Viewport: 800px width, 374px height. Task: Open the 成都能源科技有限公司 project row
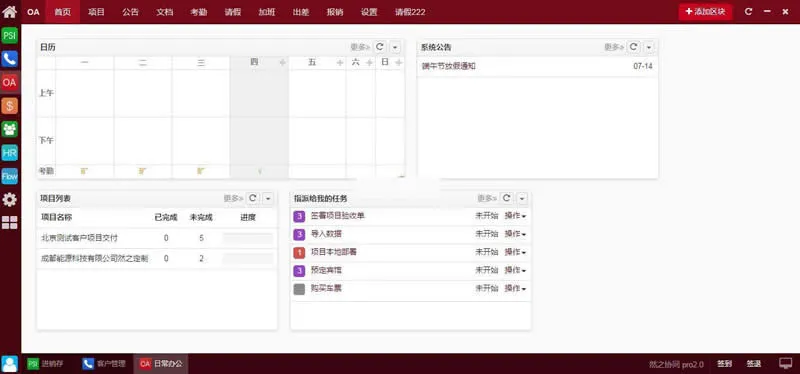[157, 259]
